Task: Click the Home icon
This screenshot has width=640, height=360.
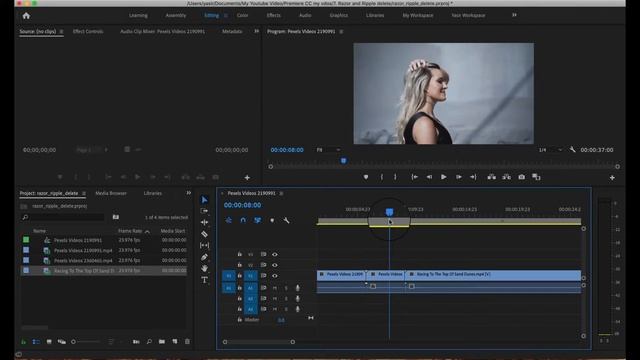Action: point(27,16)
